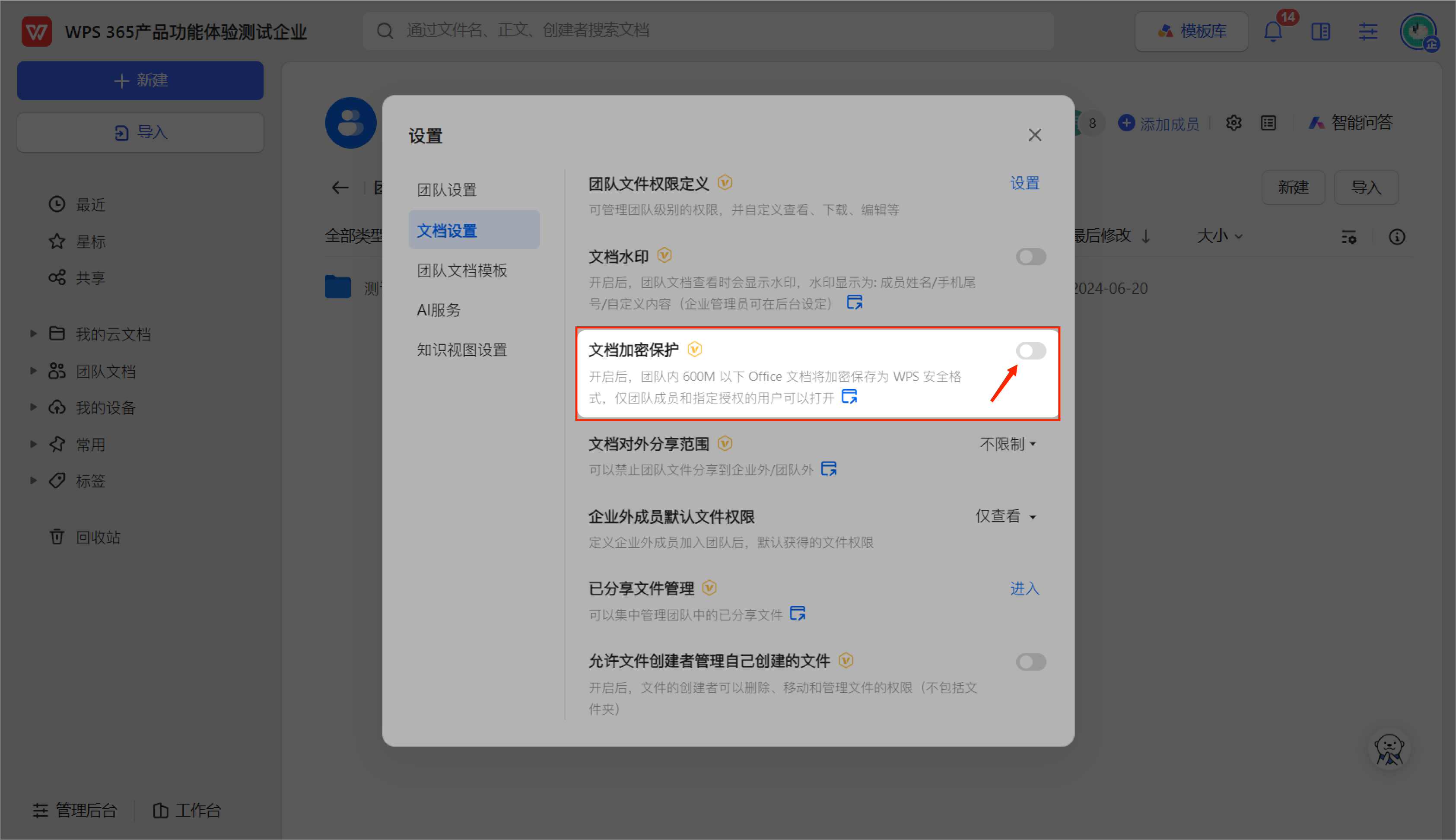Go back with the left arrow
1456x840 pixels.
340,188
